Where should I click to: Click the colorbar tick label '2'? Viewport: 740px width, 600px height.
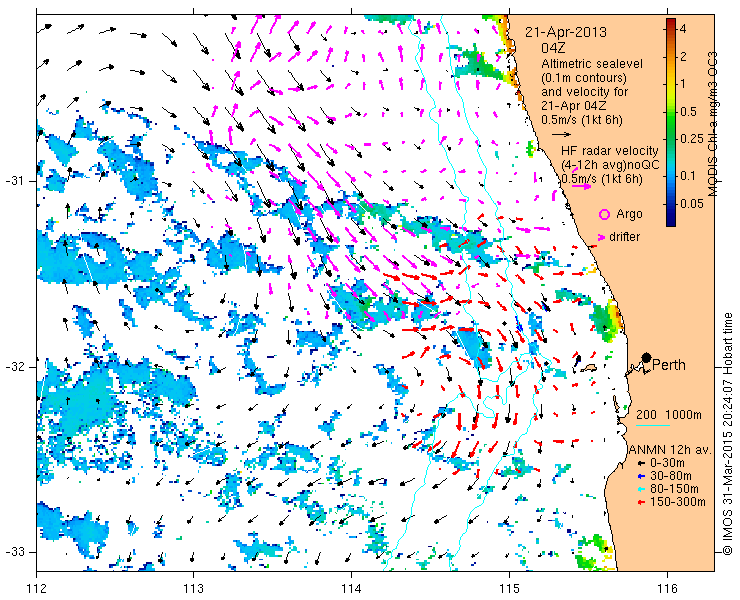click(x=682, y=57)
